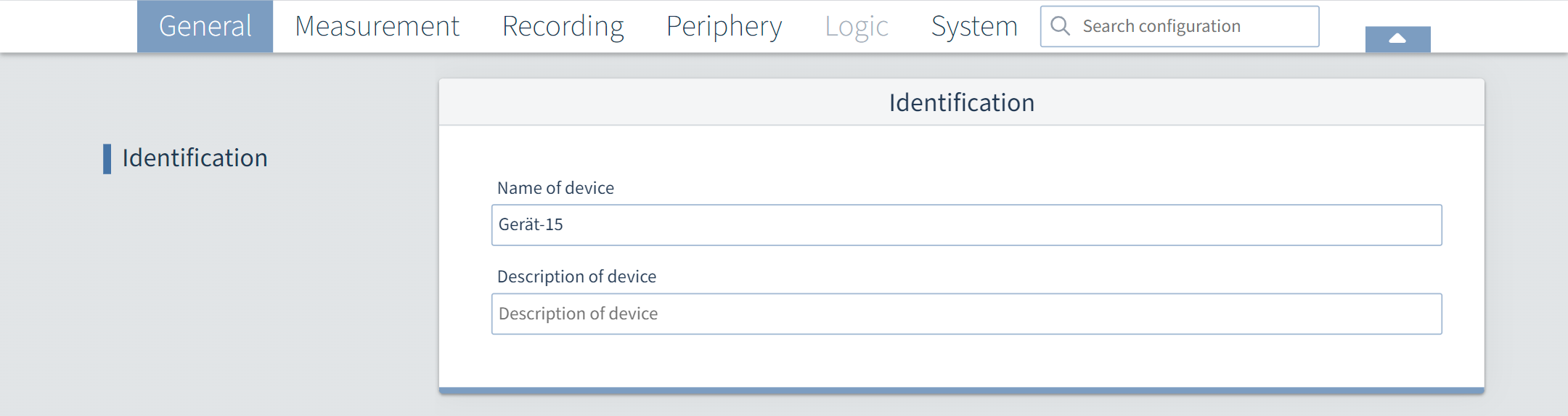
Task: Focus the empty Description of device input
Action: 965,314
